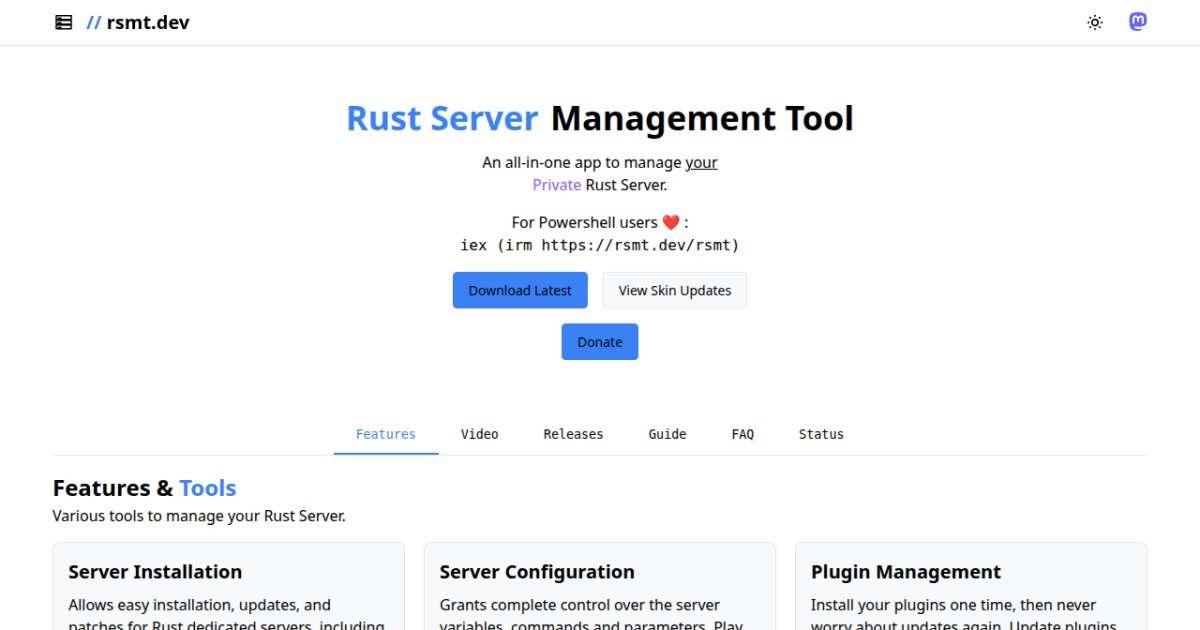
Task: Check the Status tab
Action: (x=821, y=434)
